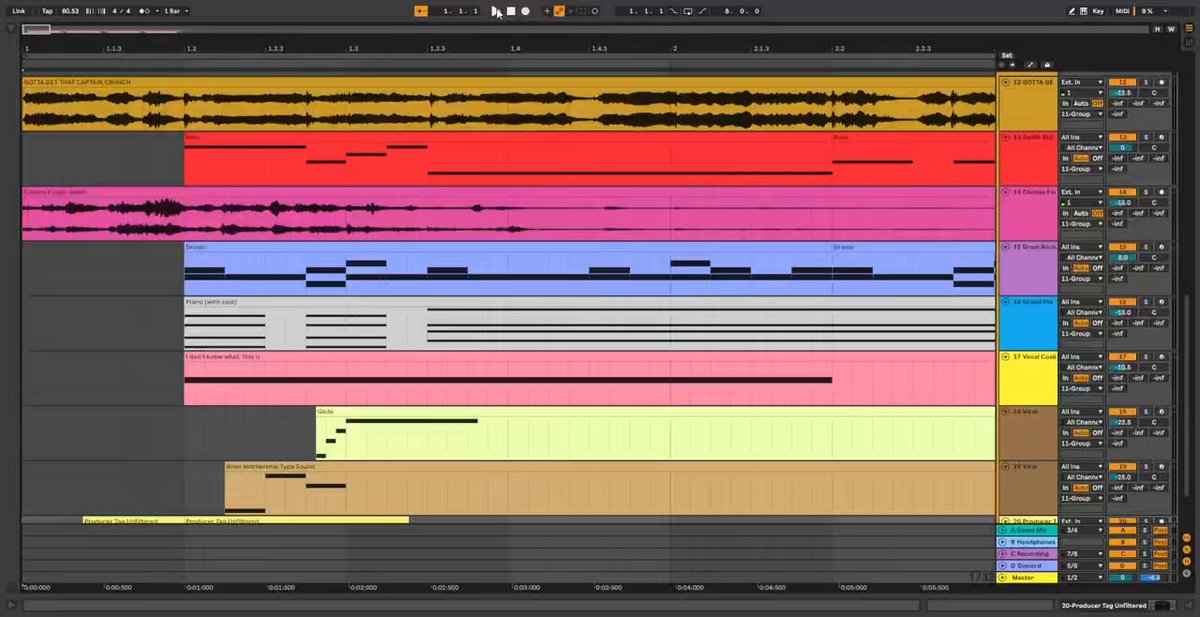Open All Channels dropdown on track 13
Image resolution: width=1200 pixels, height=617 pixels.
tap(1082, 147)
